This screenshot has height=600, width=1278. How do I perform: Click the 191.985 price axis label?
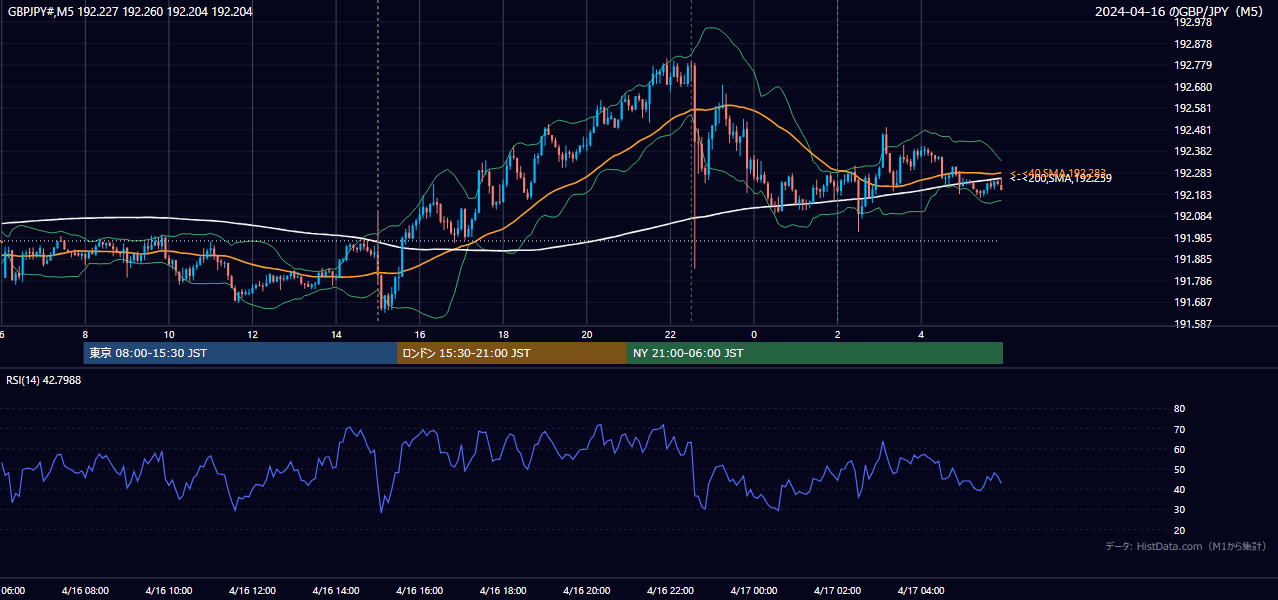coord(1193,238)
